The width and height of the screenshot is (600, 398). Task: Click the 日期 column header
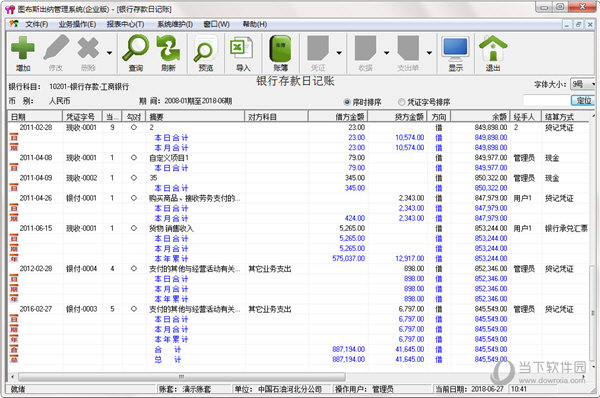coord(35,117)
